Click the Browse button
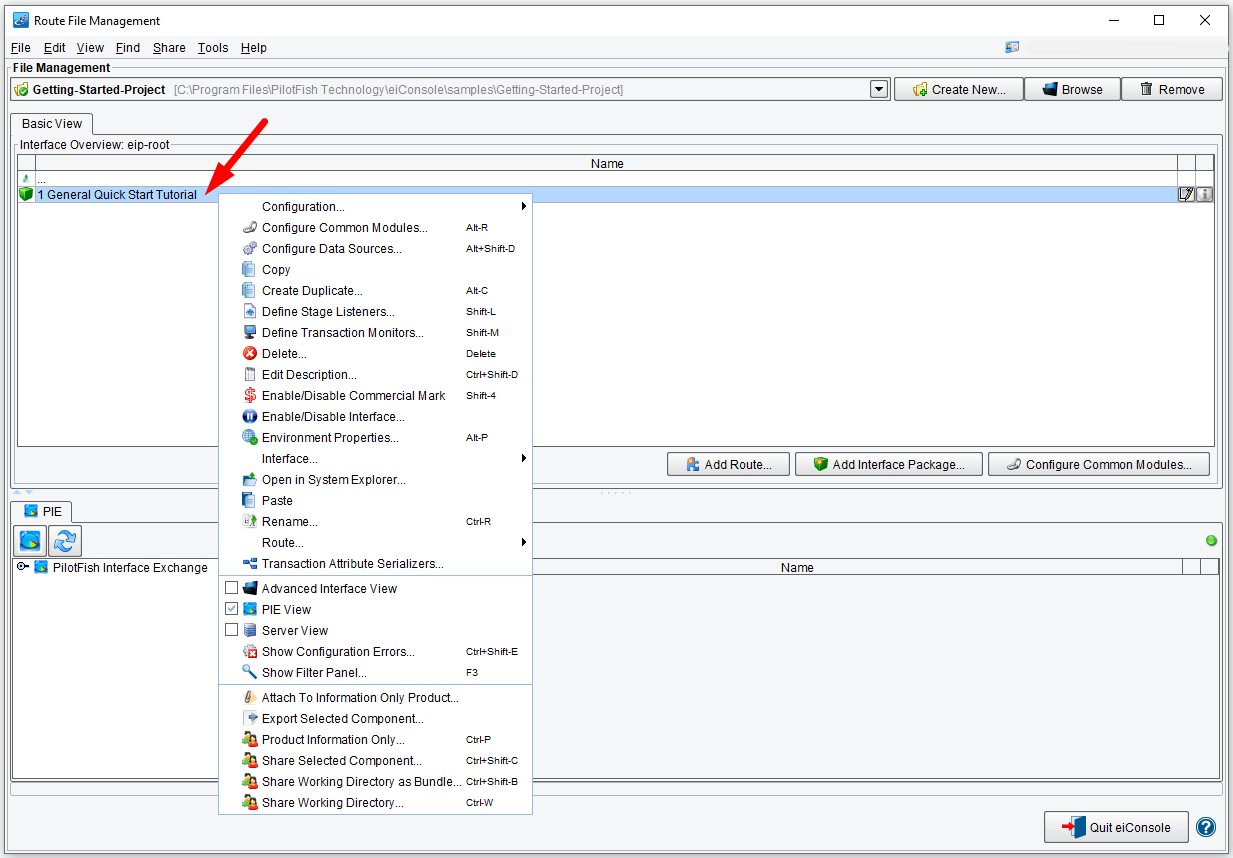Screen dimensions: 1233x858 (1072, 89)
